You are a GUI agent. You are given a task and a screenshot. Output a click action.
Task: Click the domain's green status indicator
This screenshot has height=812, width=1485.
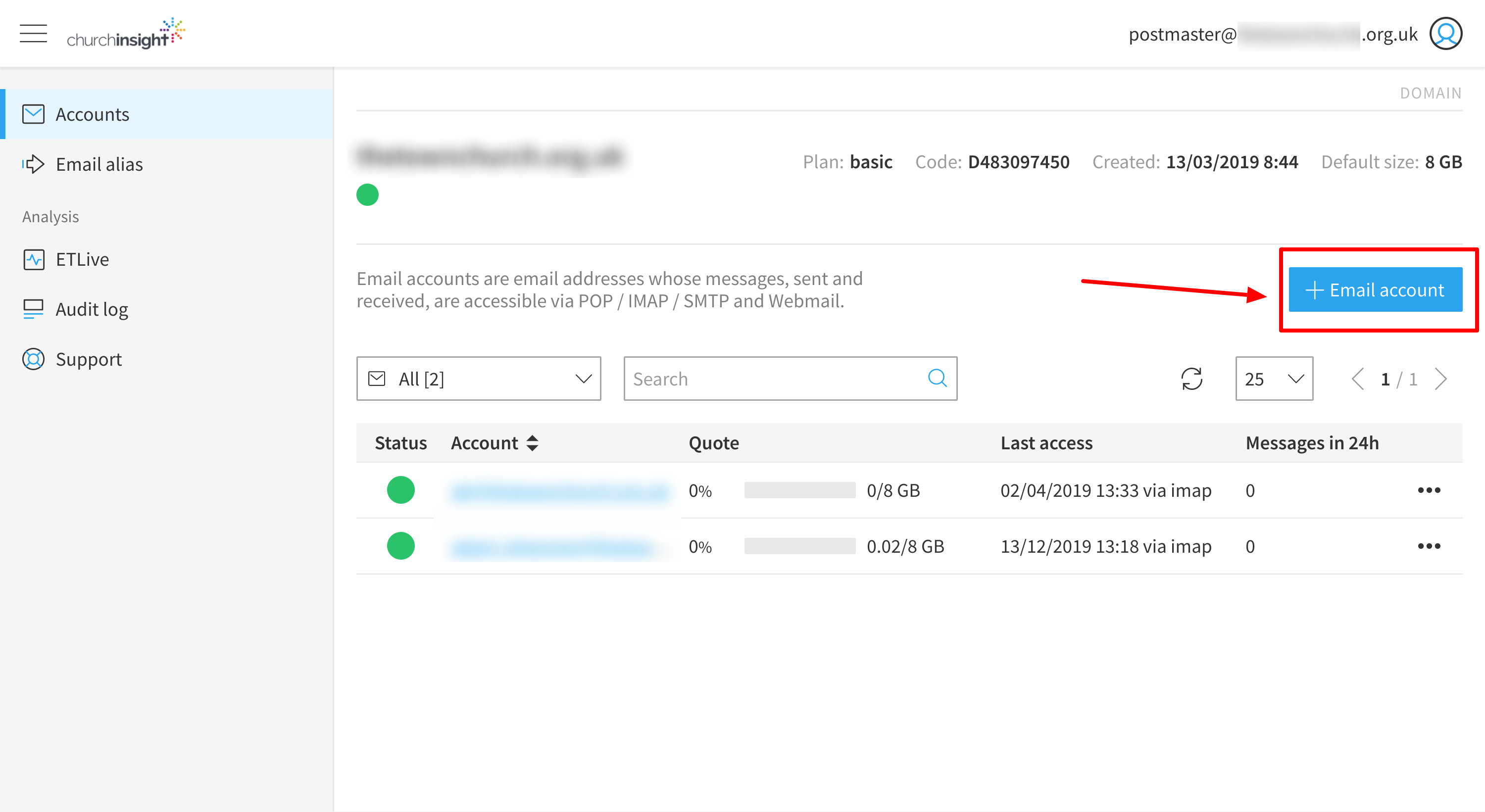[x=368, y=195]
